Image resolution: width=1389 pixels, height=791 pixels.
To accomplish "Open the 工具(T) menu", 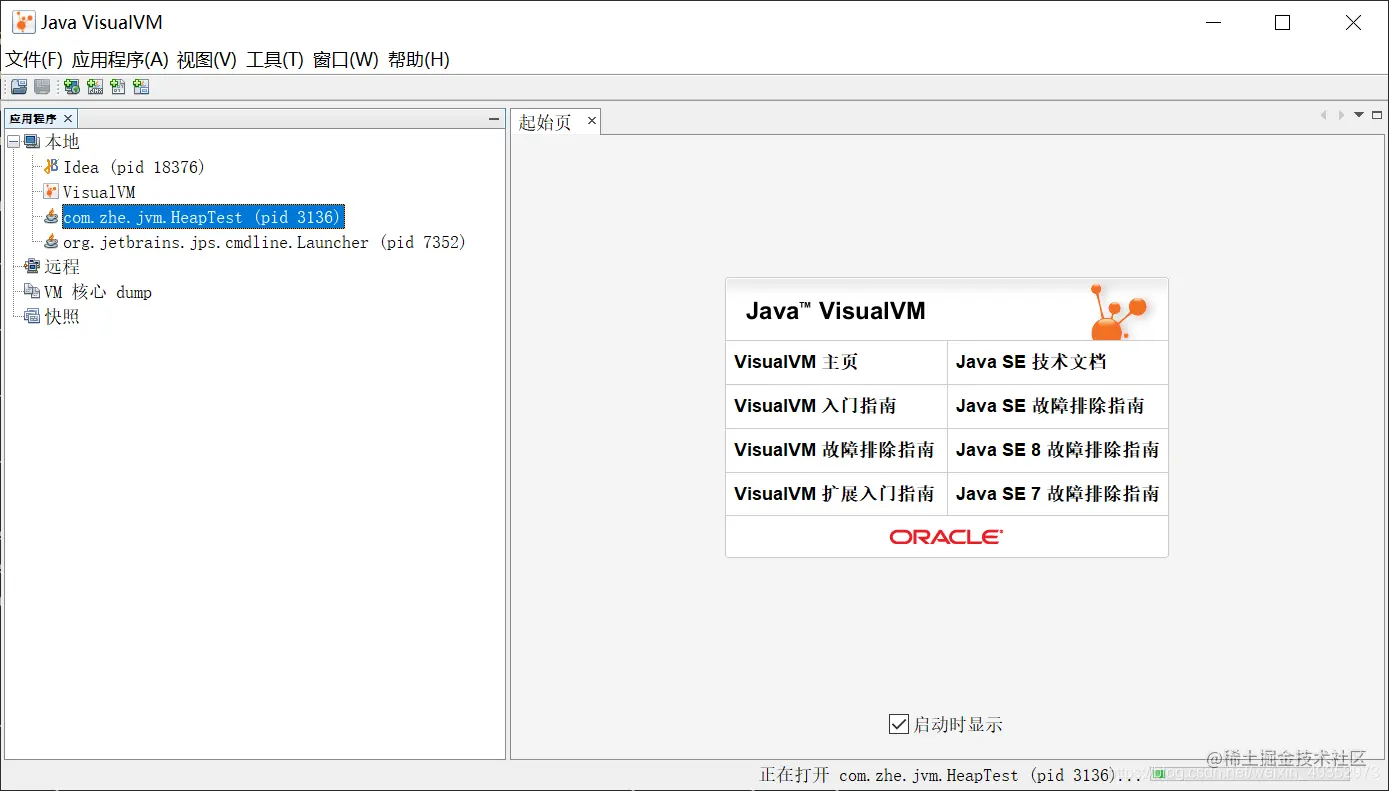I will pos(275,60).
